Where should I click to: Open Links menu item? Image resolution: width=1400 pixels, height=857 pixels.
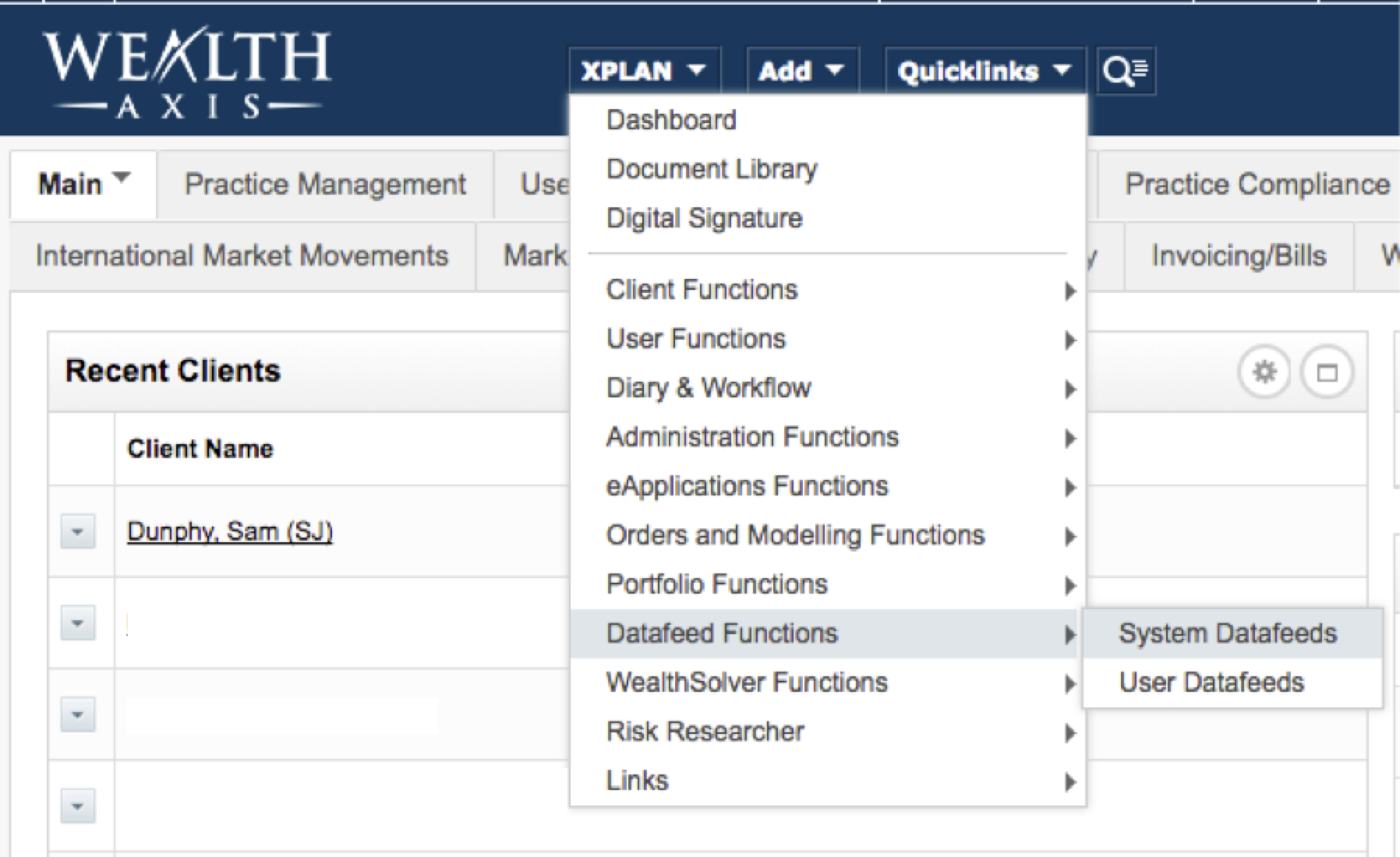click(x=828, y=781)
